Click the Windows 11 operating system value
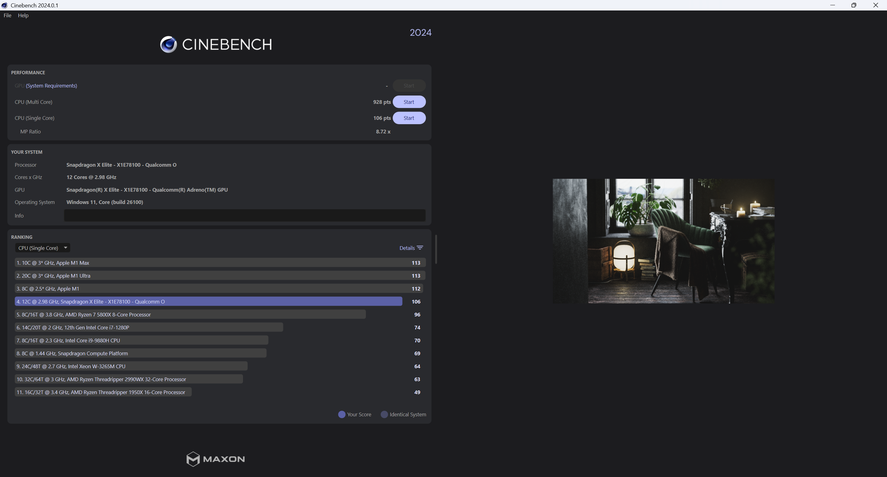 [105, 202]
